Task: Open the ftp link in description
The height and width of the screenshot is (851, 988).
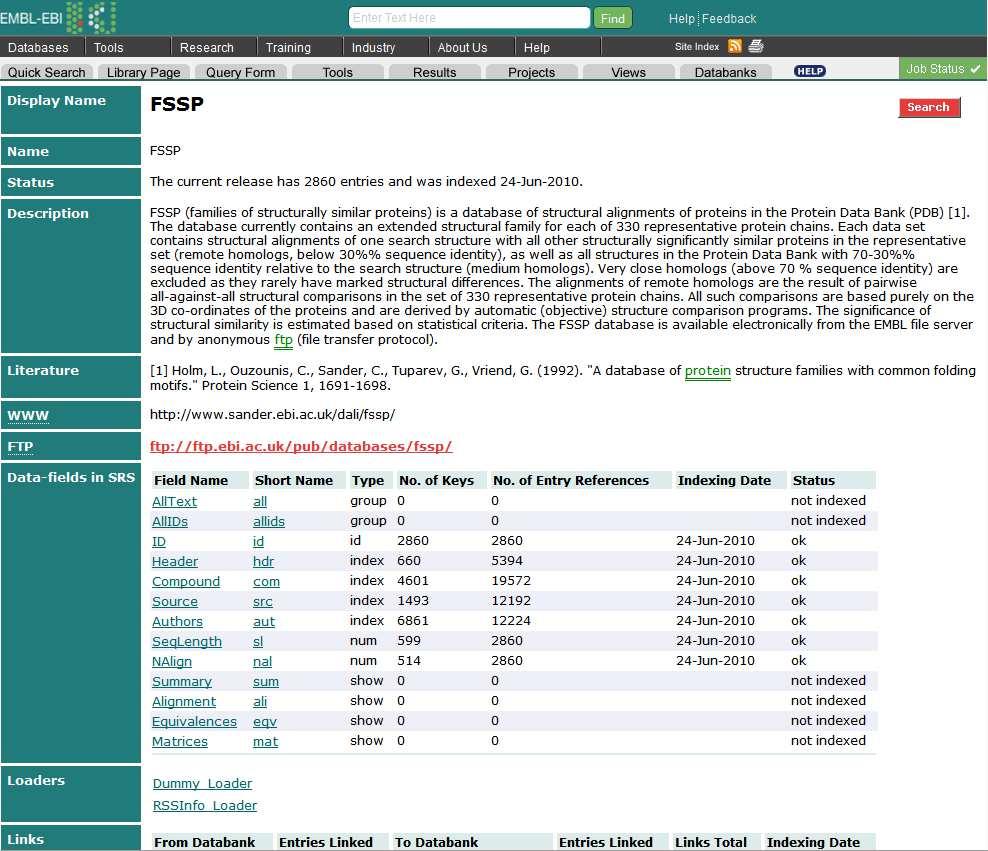Action: (x=284, y=340)
